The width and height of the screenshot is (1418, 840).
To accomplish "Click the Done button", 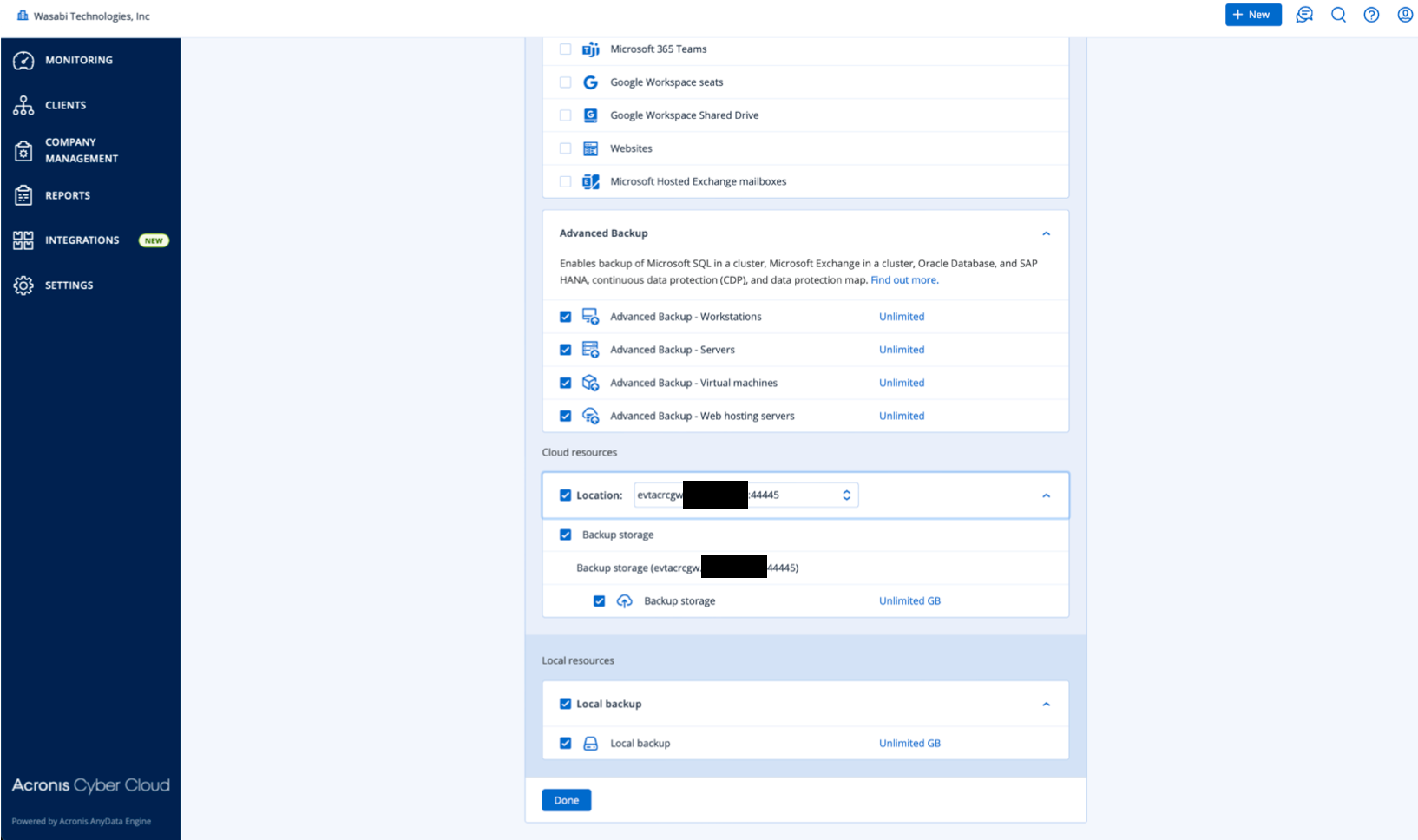I will pos(566,800).
